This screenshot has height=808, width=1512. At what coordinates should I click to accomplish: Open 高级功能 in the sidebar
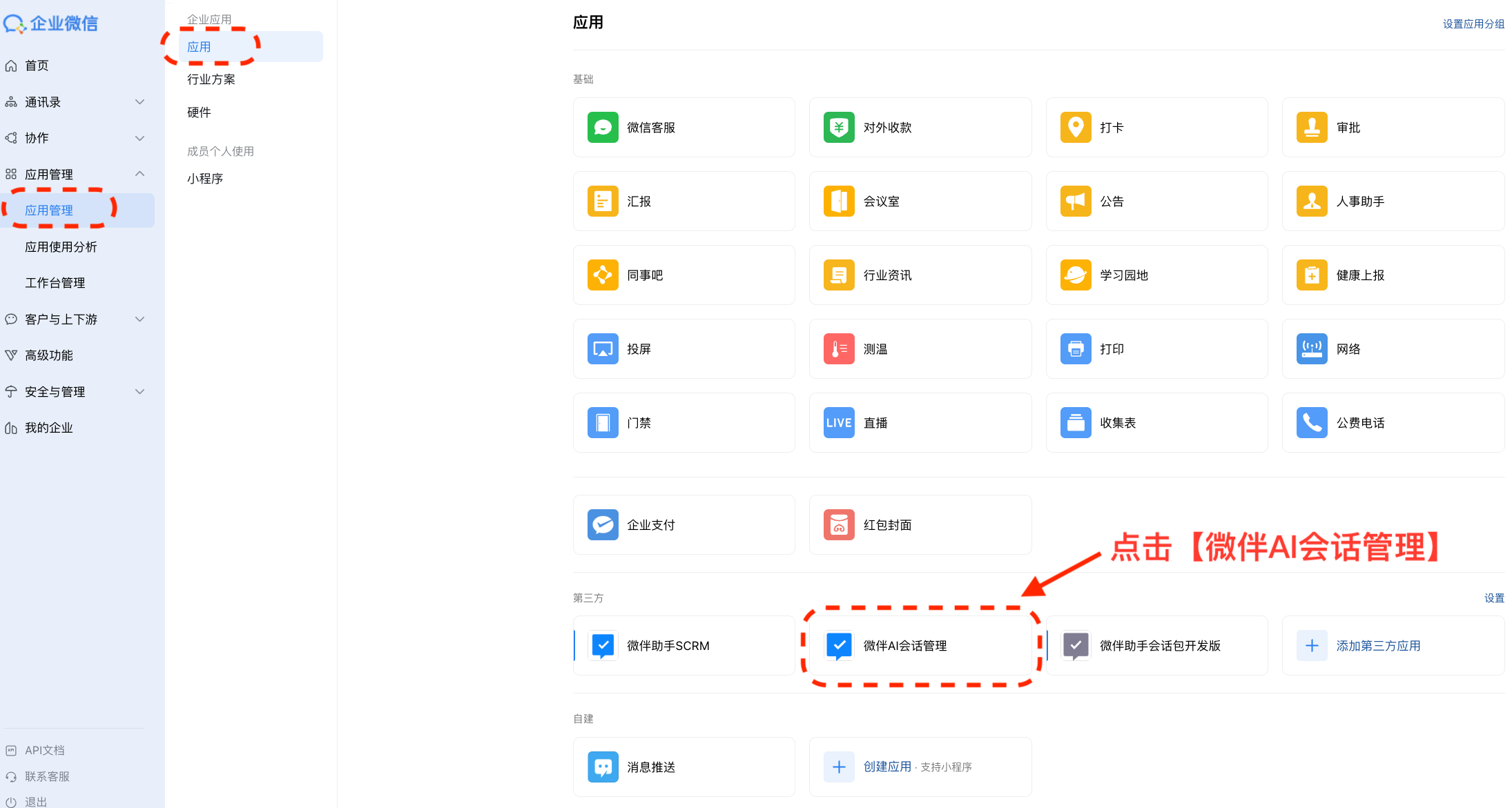[49, 355]
